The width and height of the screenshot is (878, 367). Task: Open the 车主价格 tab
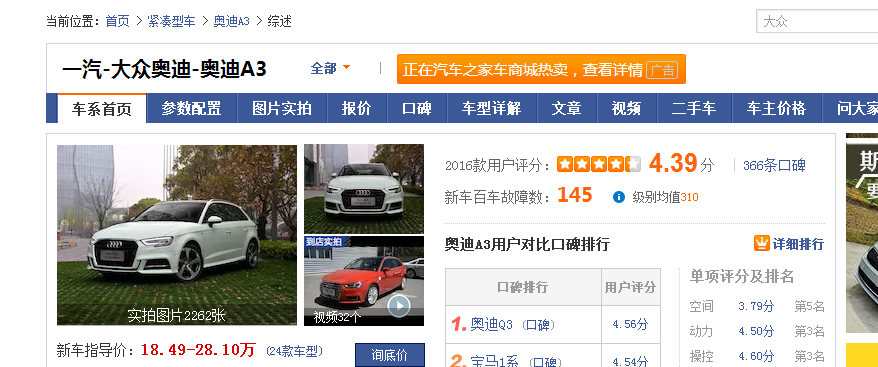point(776,109)
